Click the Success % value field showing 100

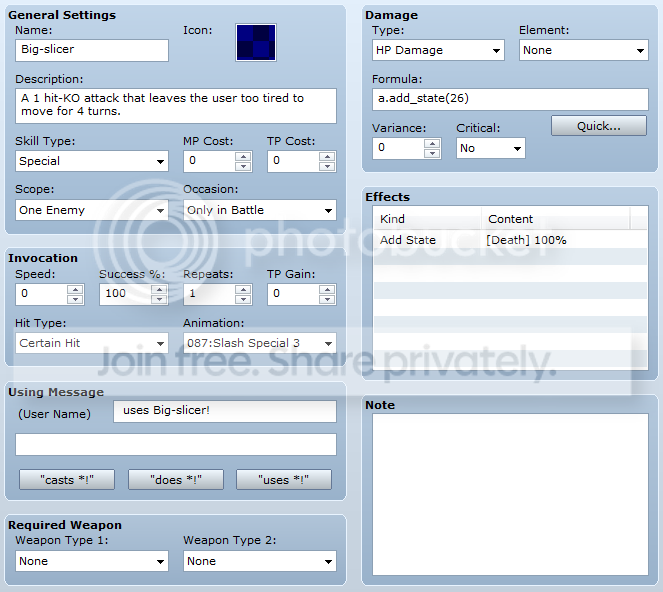[x=126, y=294]
